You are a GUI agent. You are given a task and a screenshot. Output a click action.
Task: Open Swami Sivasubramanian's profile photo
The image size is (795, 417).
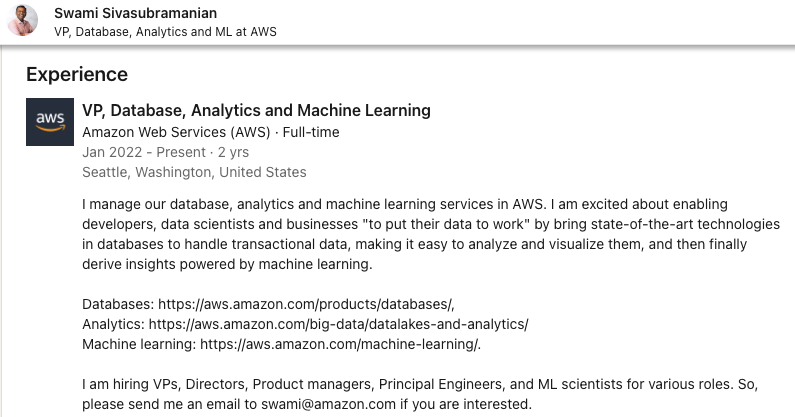[x=22, y=20]
